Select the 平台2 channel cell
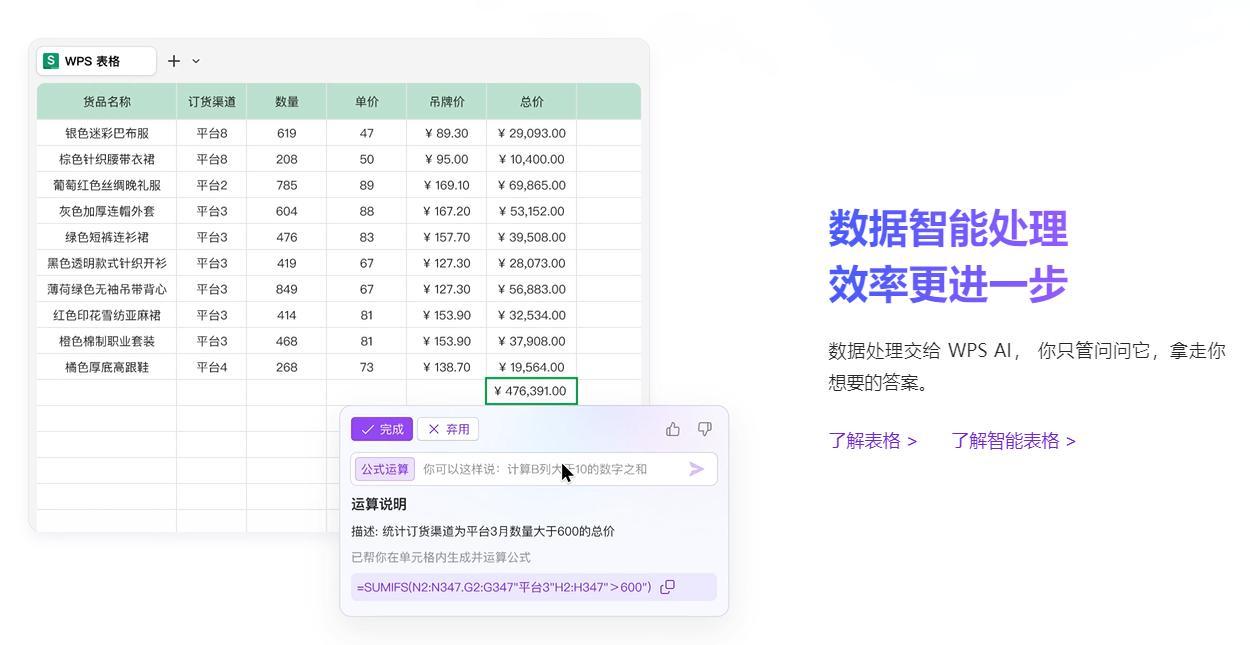 212,185
